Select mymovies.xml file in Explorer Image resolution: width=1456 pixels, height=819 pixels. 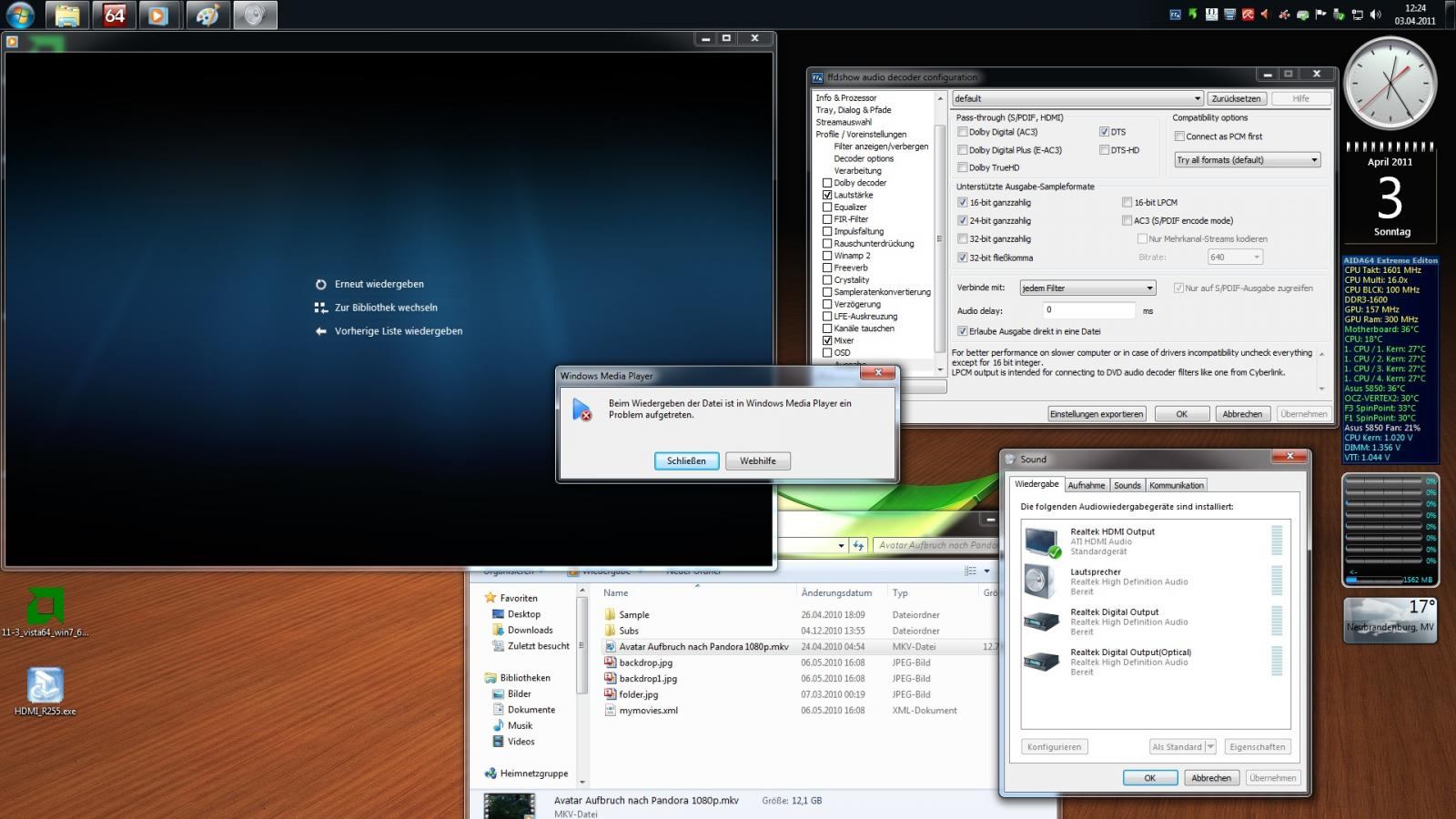pyautogui.click(x=648, y=711)
